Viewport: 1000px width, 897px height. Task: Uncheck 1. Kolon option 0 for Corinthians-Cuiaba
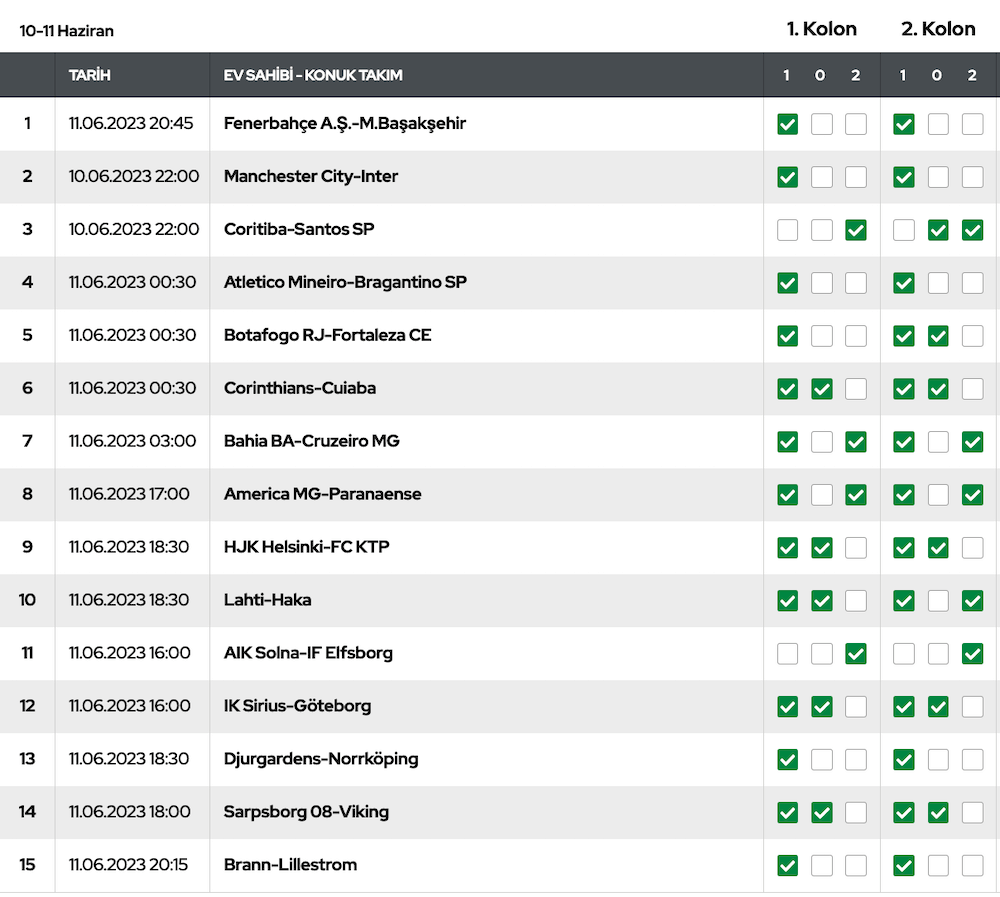(821, 389)
